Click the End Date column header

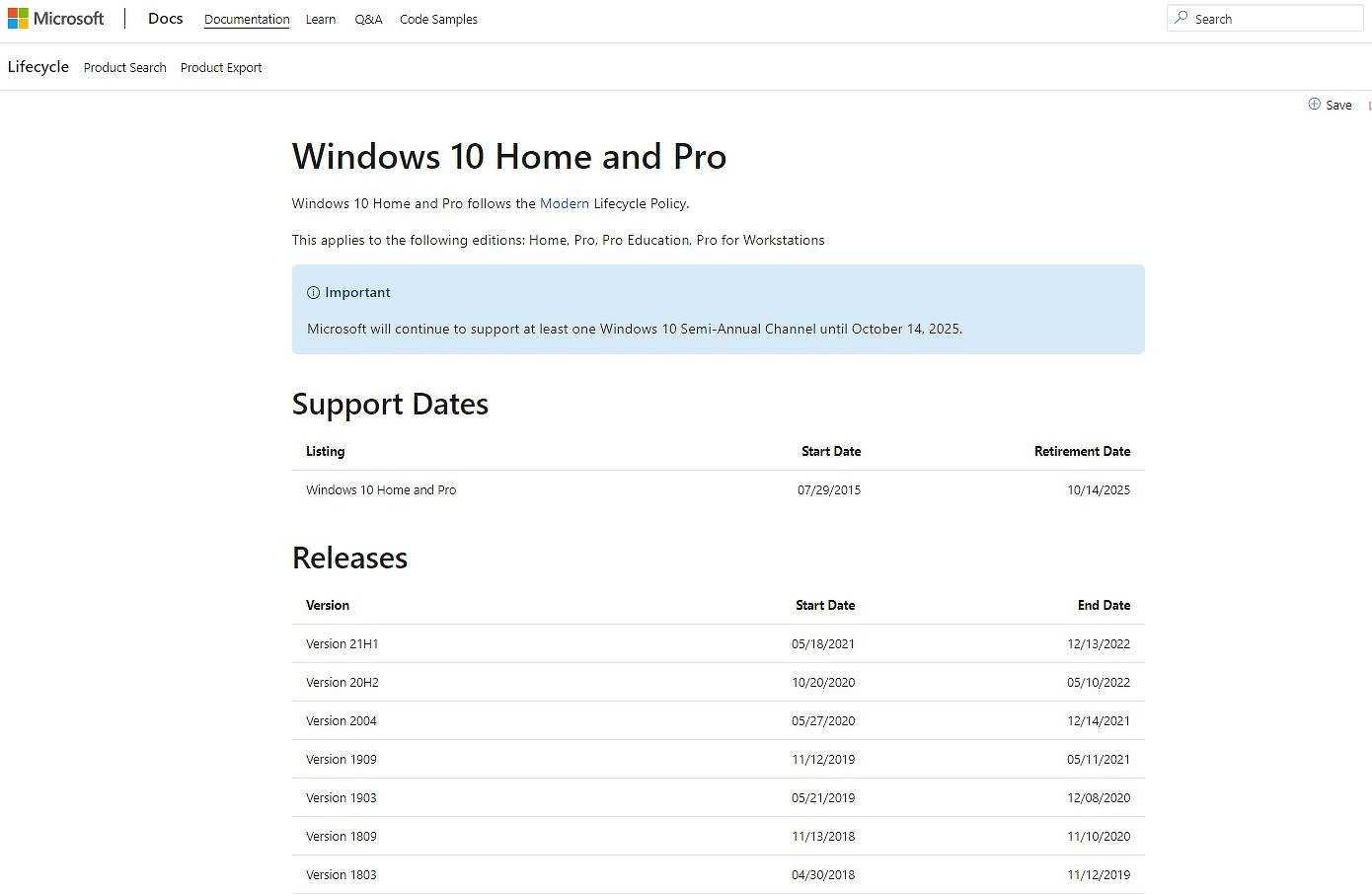[x=1104, y=605]
